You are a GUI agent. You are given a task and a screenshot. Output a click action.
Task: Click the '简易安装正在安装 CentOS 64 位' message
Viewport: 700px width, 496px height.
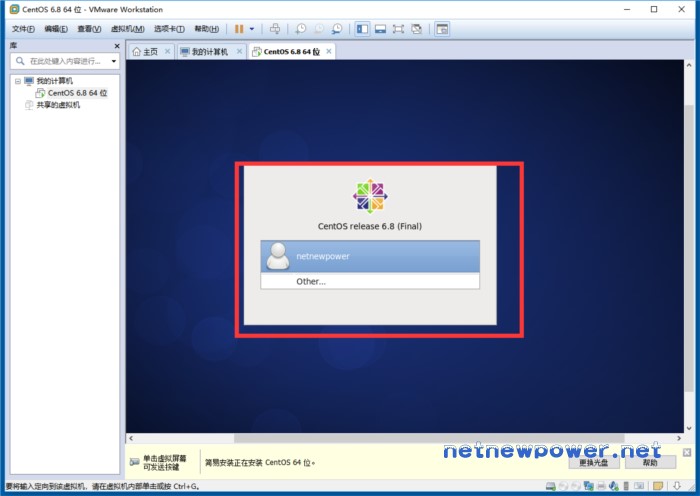260,463
